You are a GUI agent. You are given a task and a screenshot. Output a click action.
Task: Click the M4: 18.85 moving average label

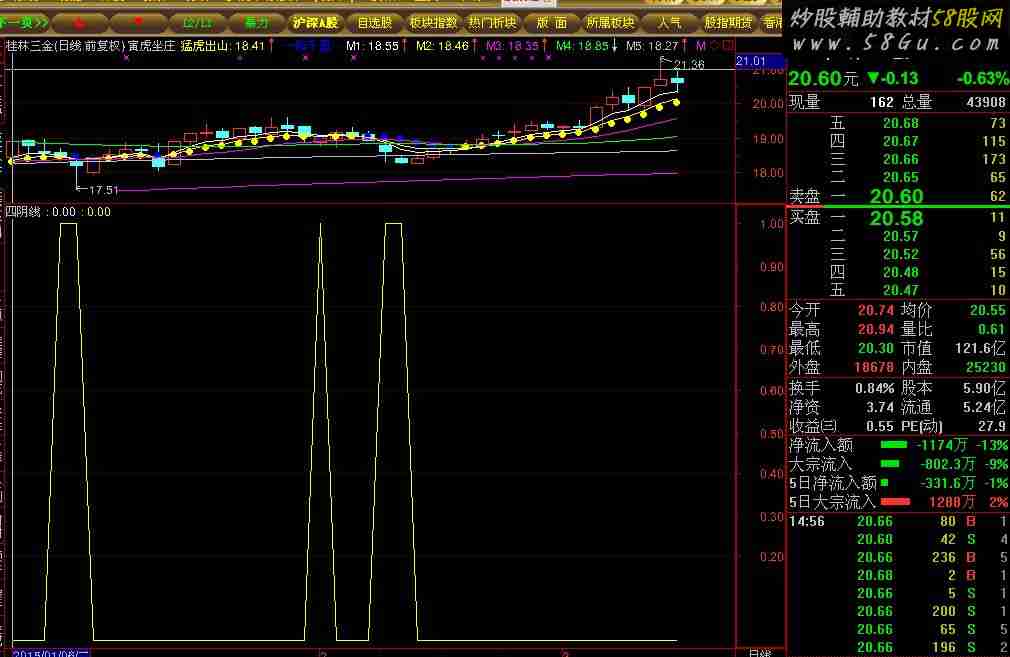click(582, 46)
